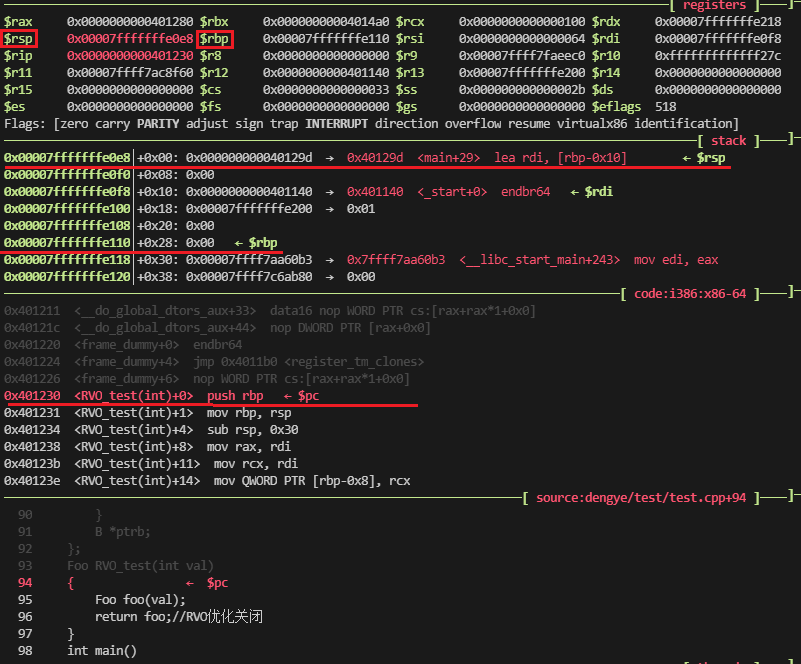Viewport: 801px width, 664px height.
Task: Click mov rax, rdi instruction
Action: [x=249, y=446]
